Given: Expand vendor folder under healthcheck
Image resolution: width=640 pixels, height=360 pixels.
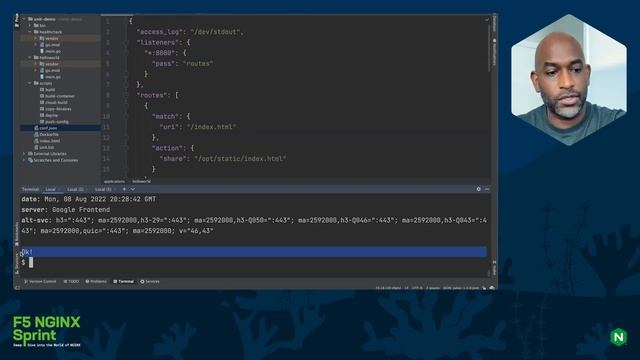Looking at the screenshot, I should 36,38.
